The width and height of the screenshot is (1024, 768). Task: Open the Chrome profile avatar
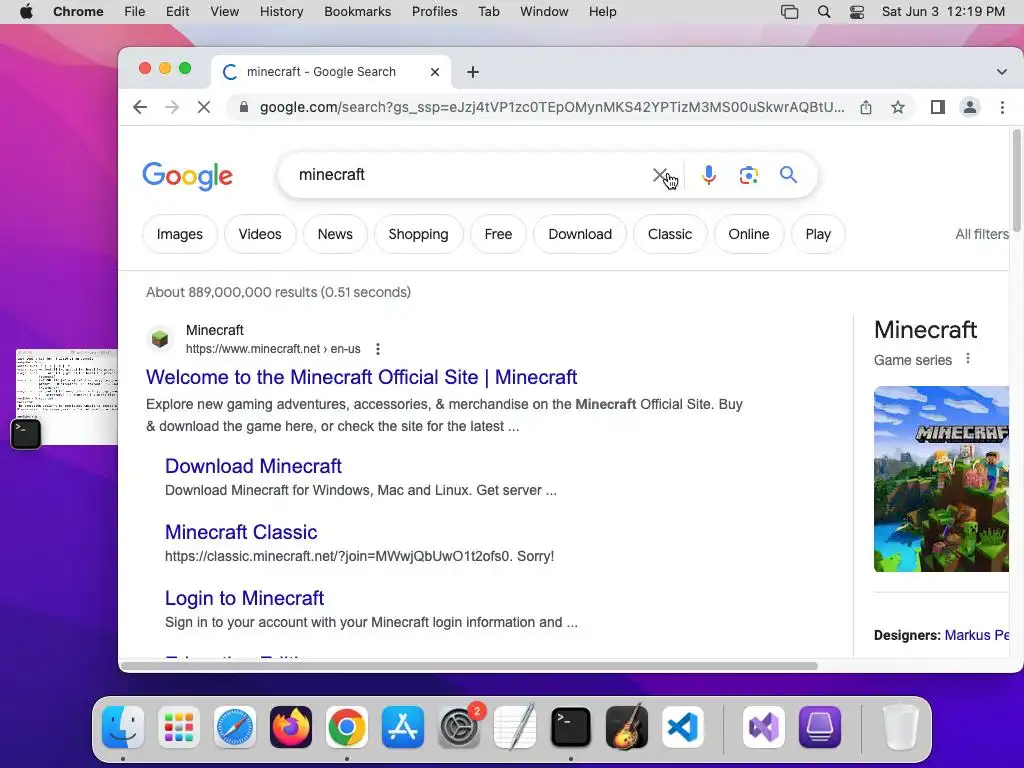[x=970, y=107]
